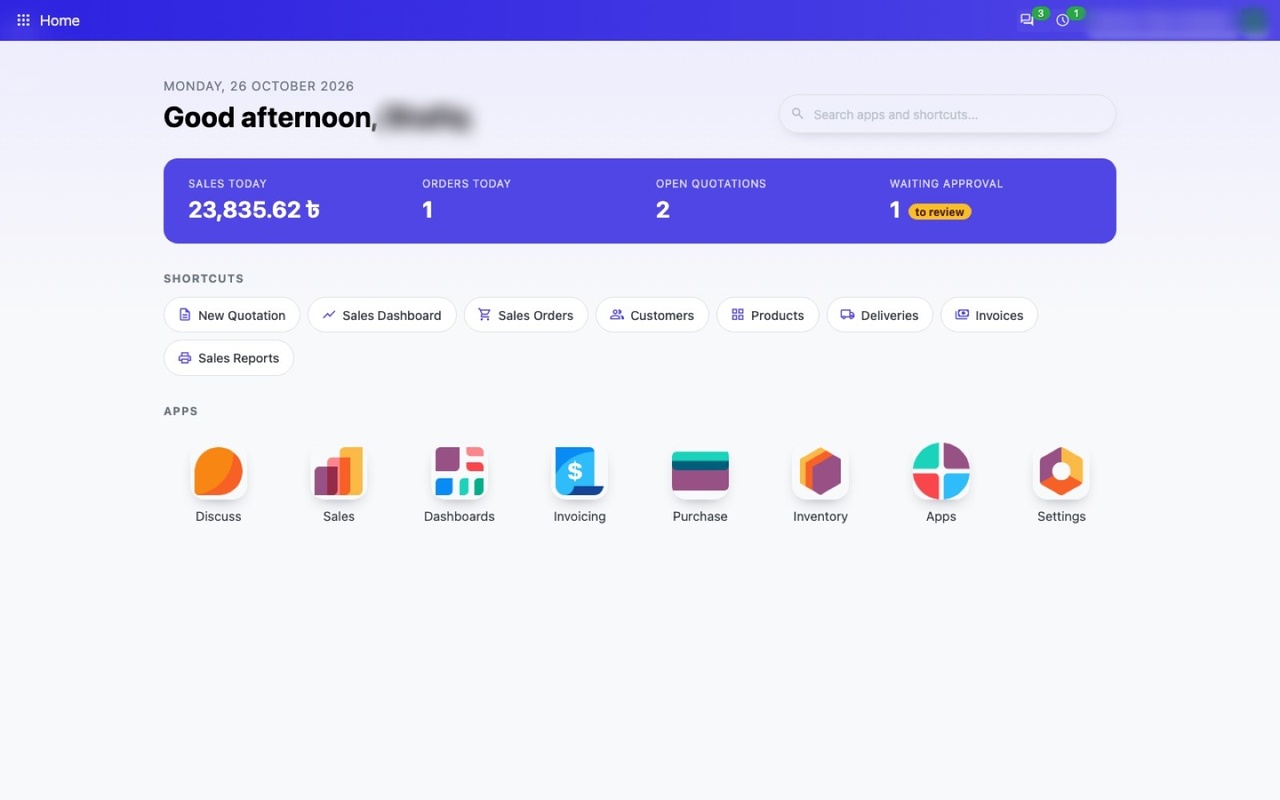Open the Discuss app icon
Image resolution: width=1280 pixels, height=800 pixels.
pyautogui.click(x=218, y=471)
